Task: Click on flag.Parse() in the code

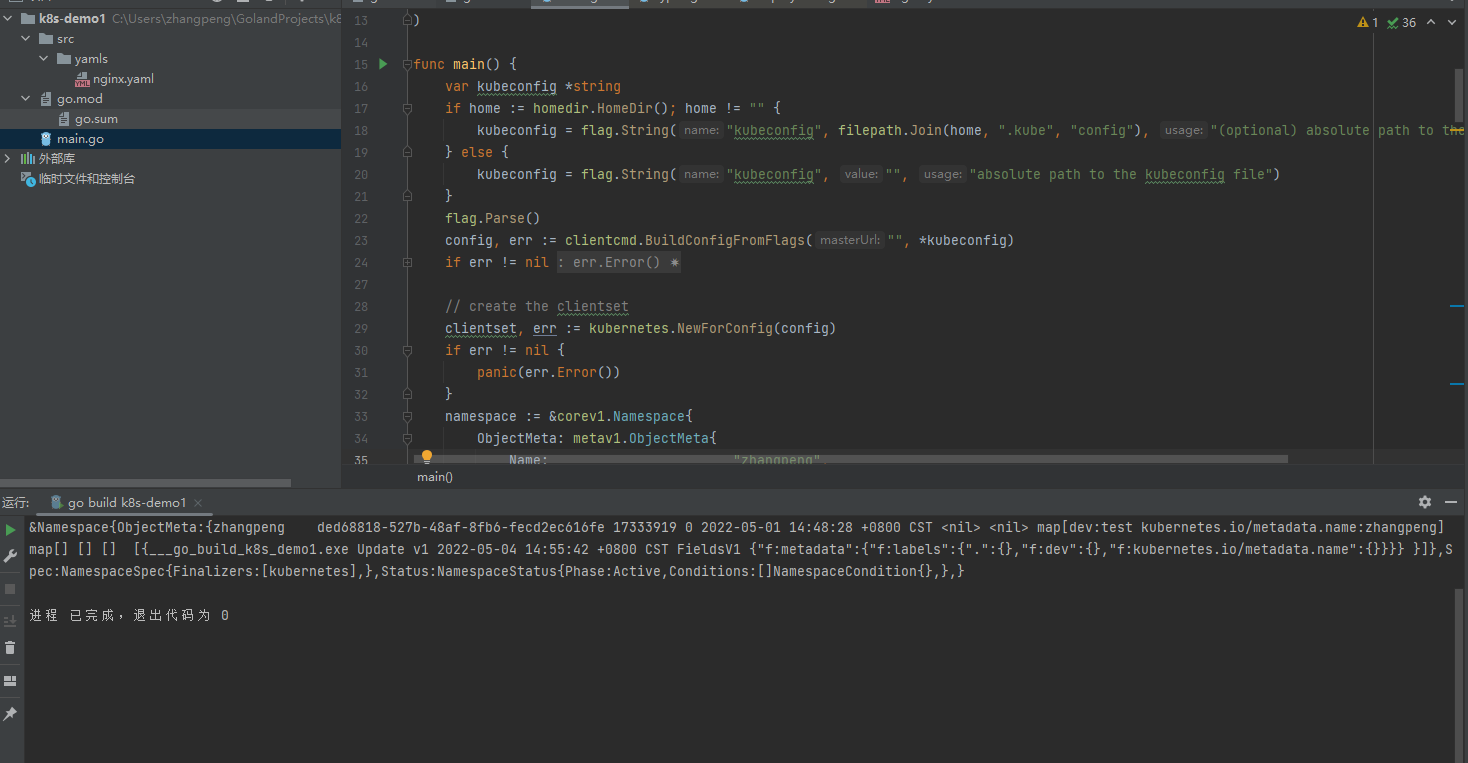Action: (x=493, y=218)
